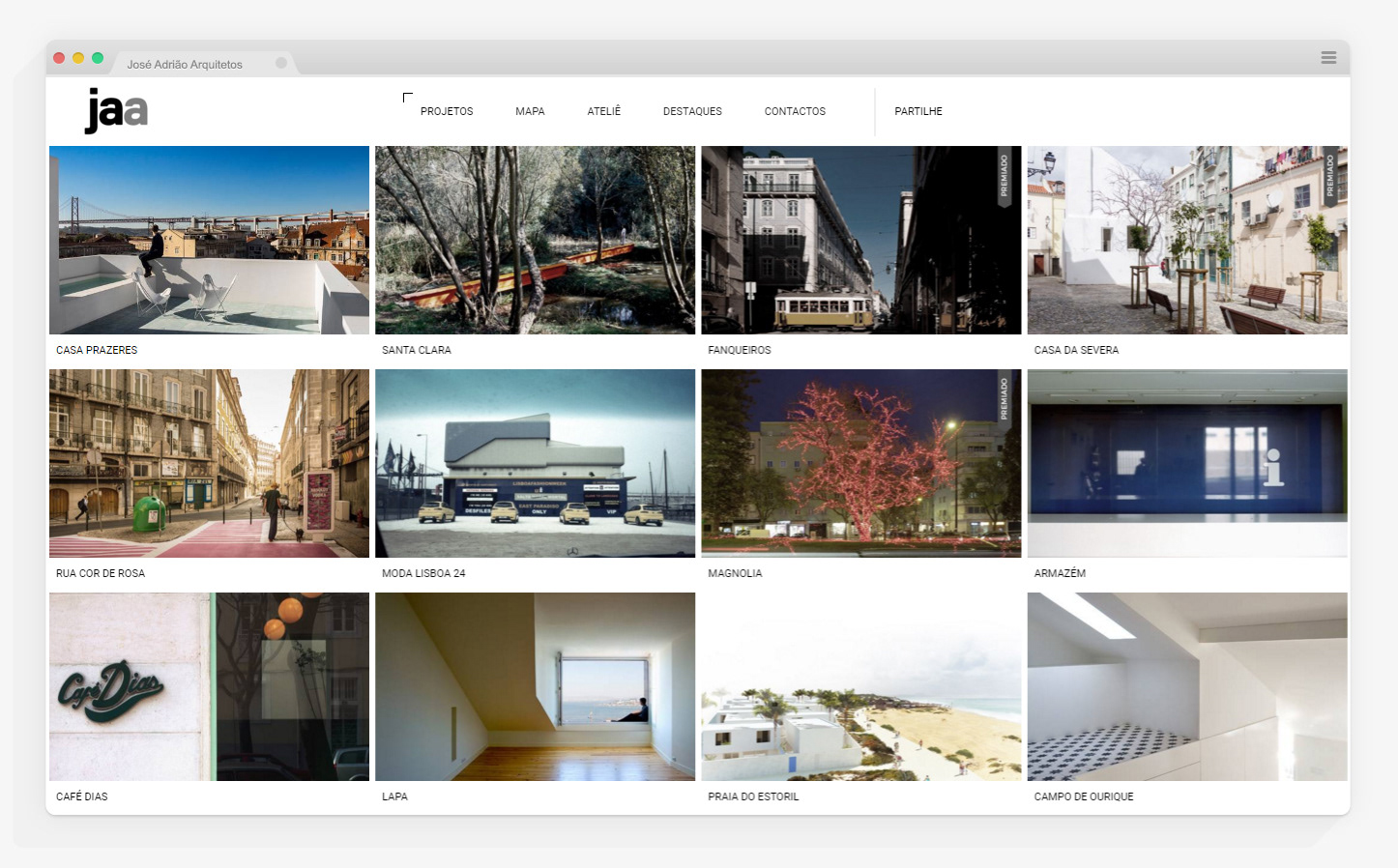Click the PARTILHE share link

coord(918,111)
